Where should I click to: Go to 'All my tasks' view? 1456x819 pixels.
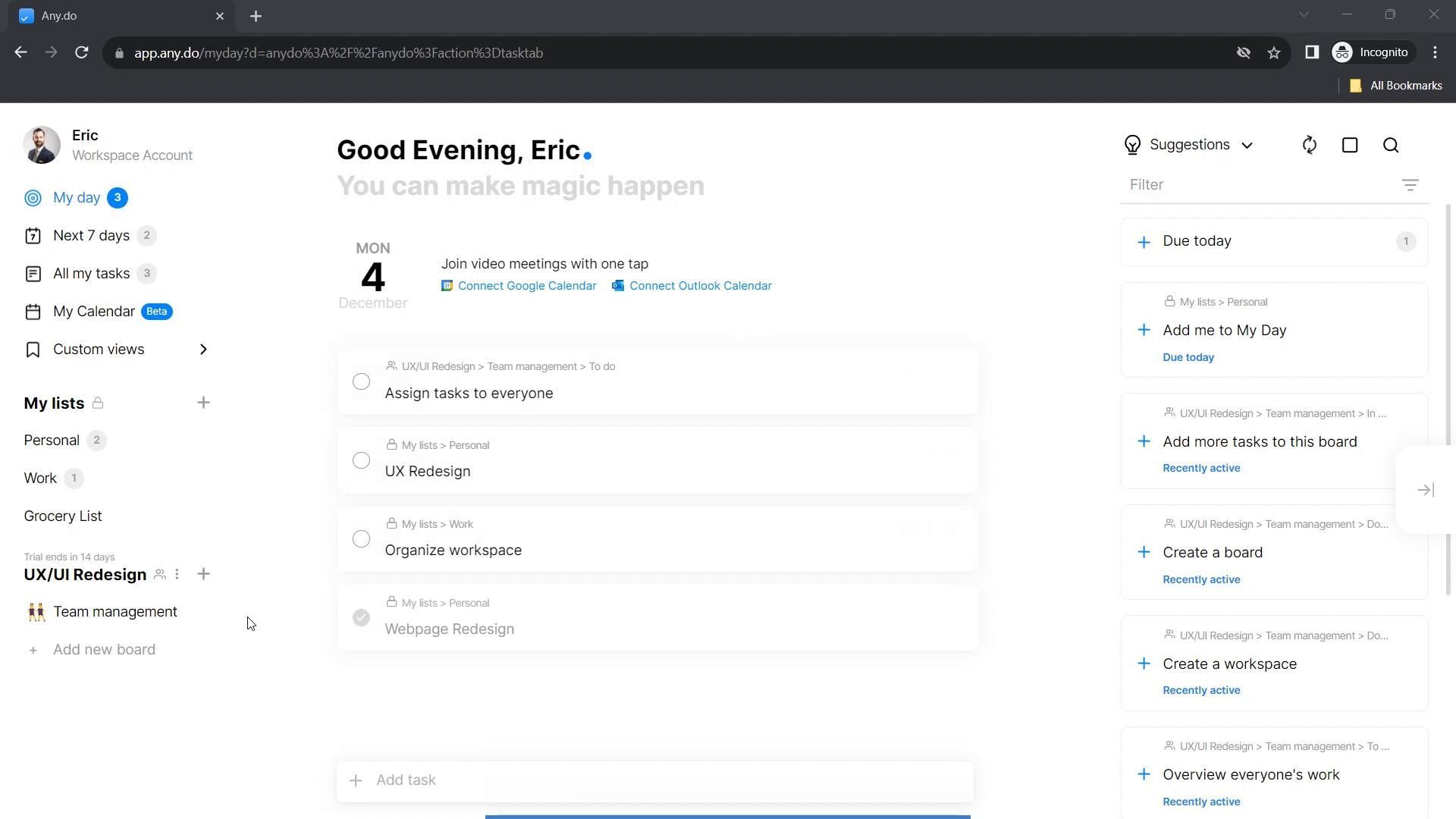click(91, 274)
